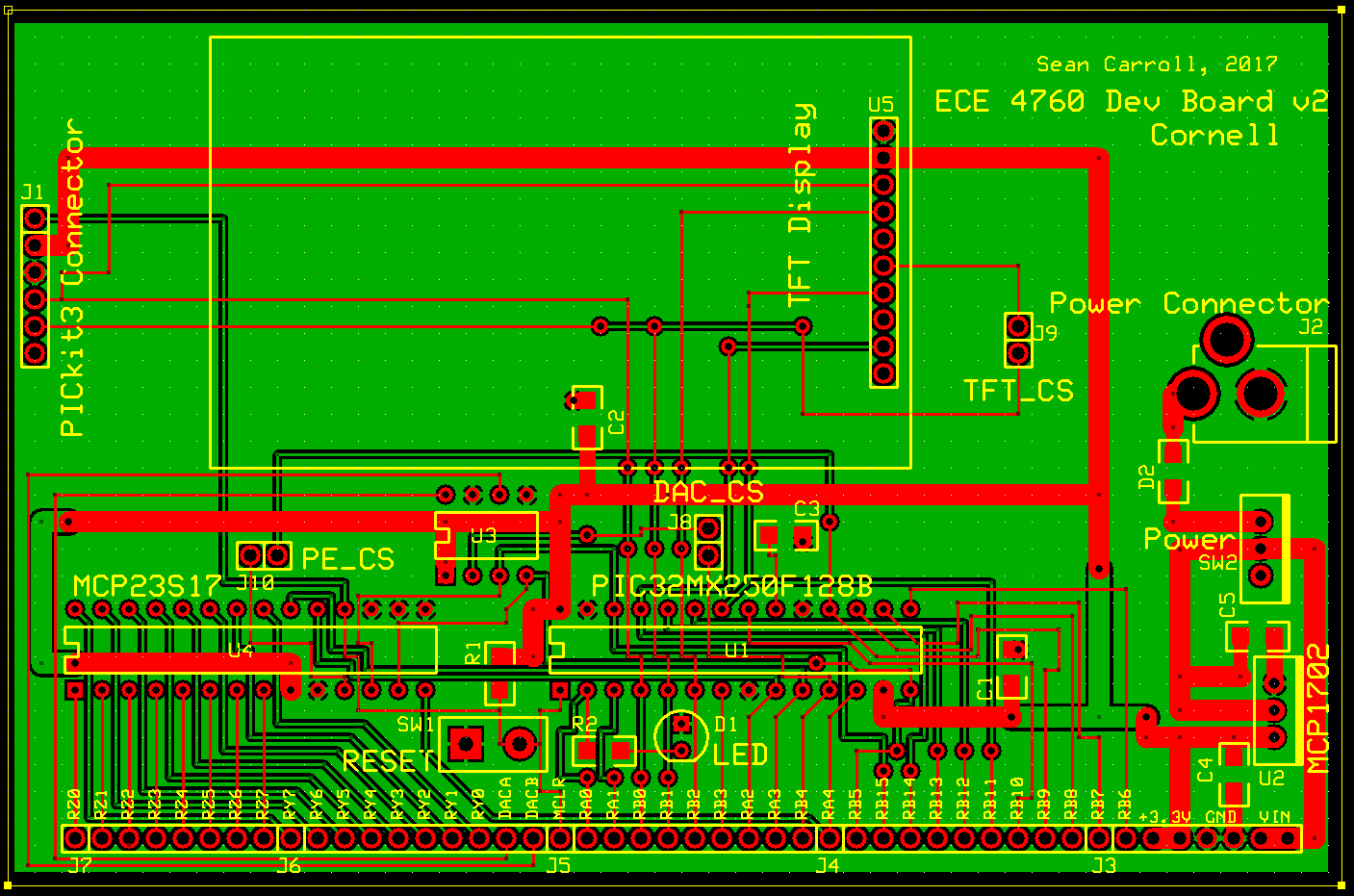
Task: Click the "VIN" pin label
Action: [x=1275, y=817]
